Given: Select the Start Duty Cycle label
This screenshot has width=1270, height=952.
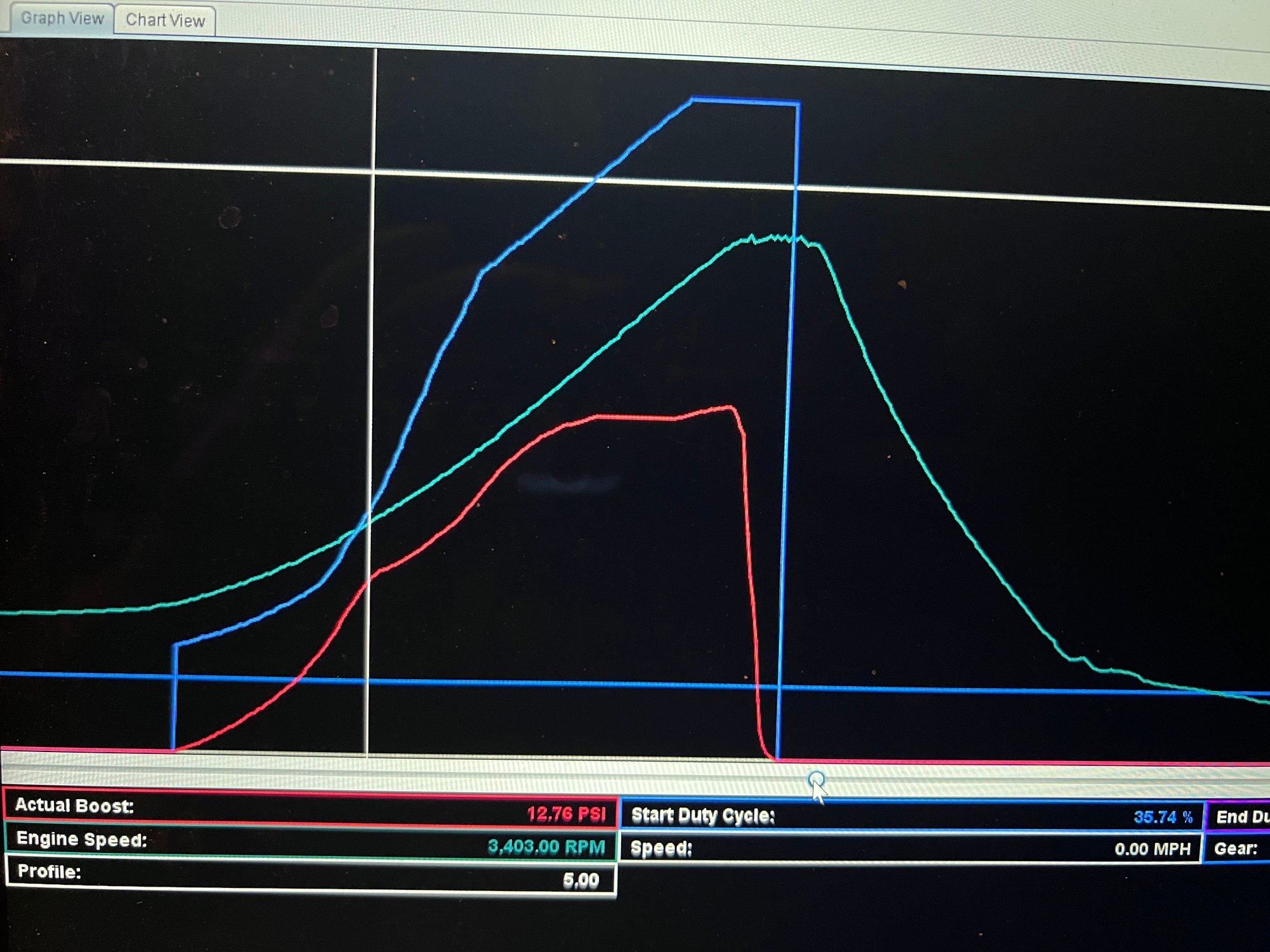Looking at the screenshot, I should [703, 815].
